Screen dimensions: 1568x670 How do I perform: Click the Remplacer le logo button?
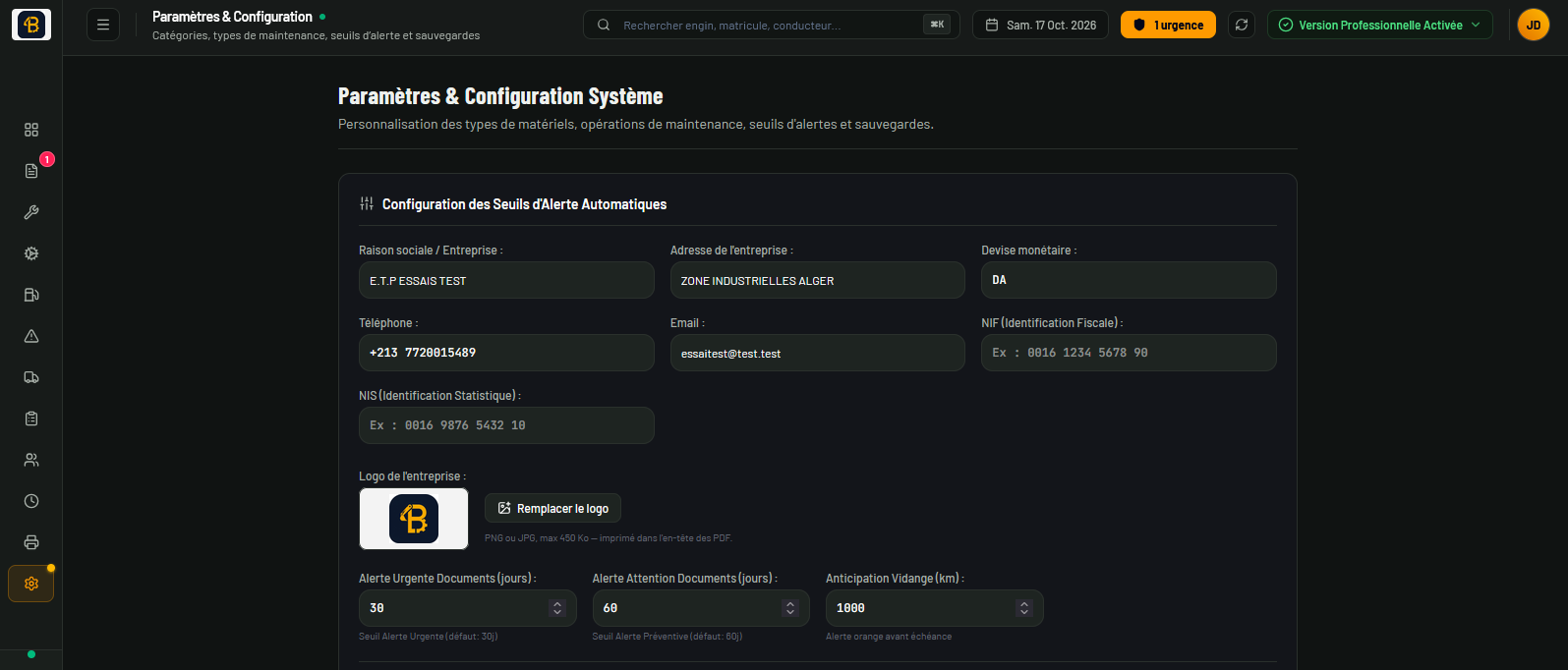[552, 508]
